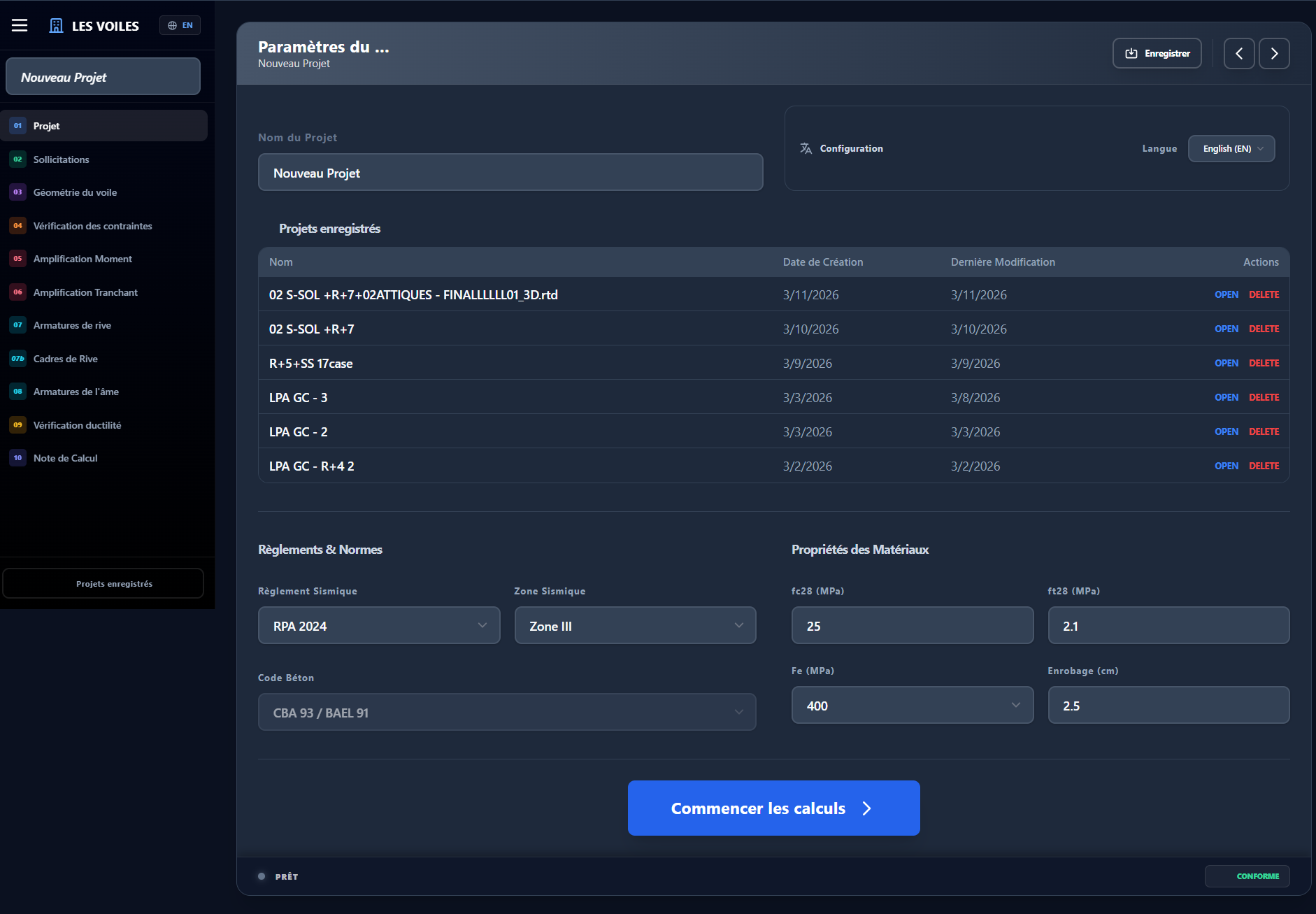
Task: Open the Règlement Sismique RPA 2024 dropdown
Action: [x=378, y=625]
